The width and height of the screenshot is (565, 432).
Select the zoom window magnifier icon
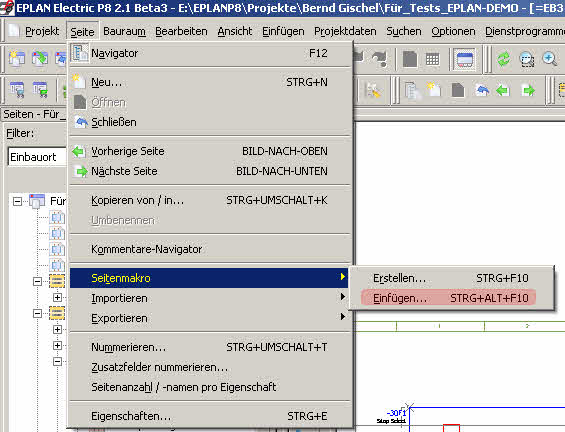click(x=527, y=59)
